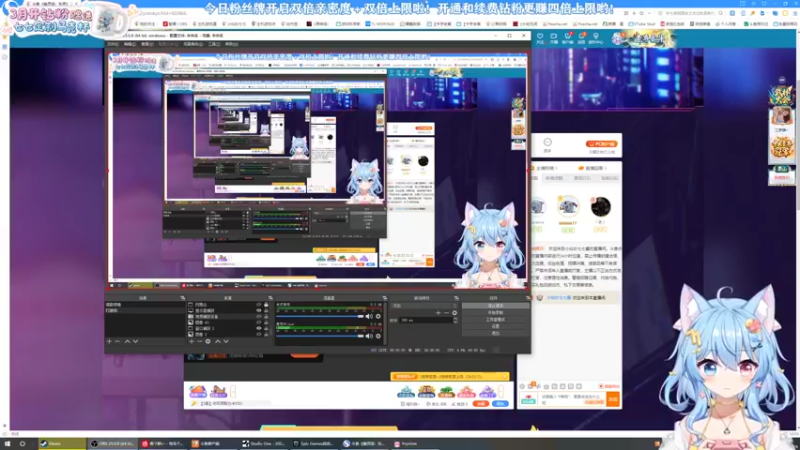This screenshot has width=800, height=450.
Task: Open Settings from OBS Controls
Action: tap(495, 326)
